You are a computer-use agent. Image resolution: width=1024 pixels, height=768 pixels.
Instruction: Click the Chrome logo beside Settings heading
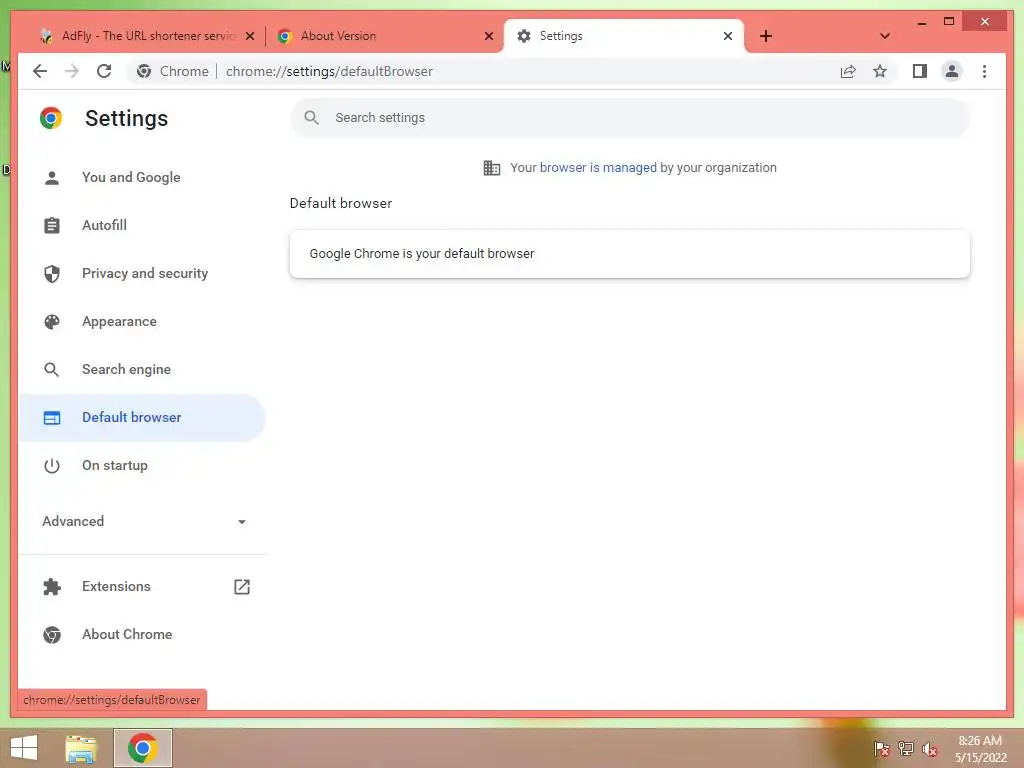tap(51, 118)
